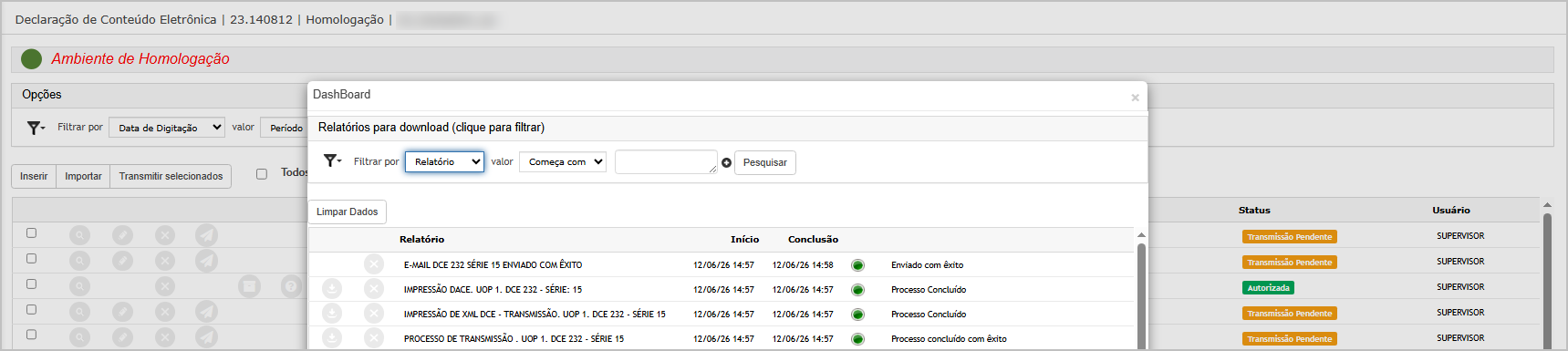Screen dimensions: 1568x351
Task: Remove the PROCESSO DE TRANSMISSÃO entry
Action: pyautogui.click(x=374, y=338)
